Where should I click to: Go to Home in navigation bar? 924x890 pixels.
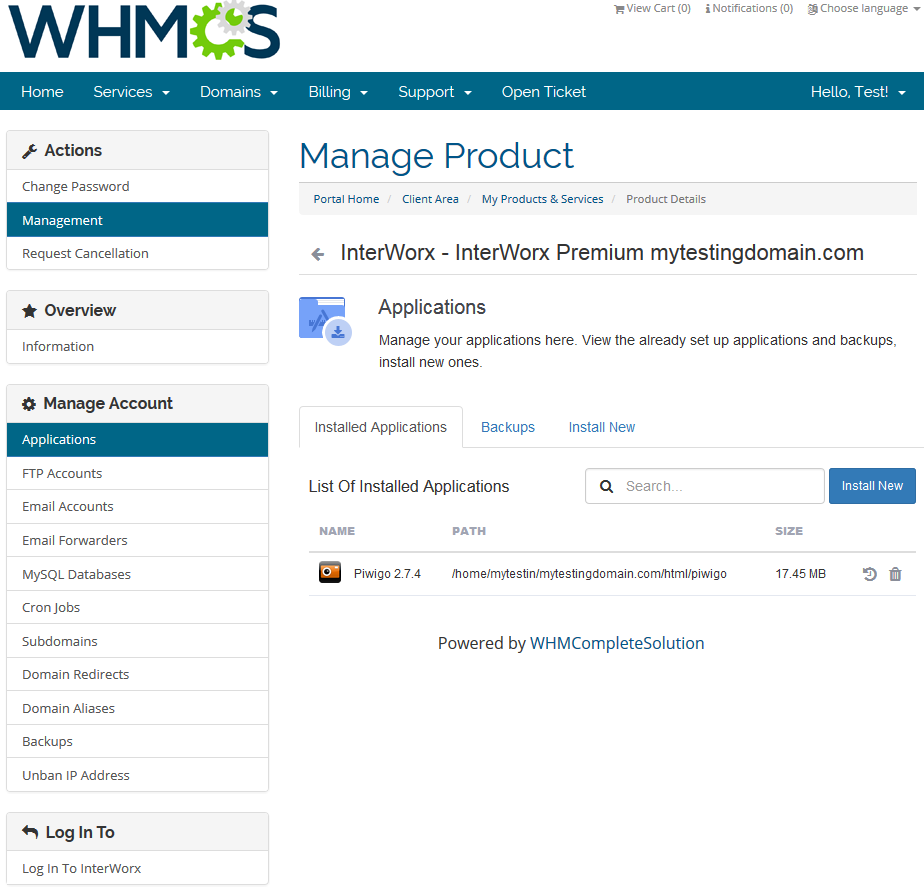42,92
